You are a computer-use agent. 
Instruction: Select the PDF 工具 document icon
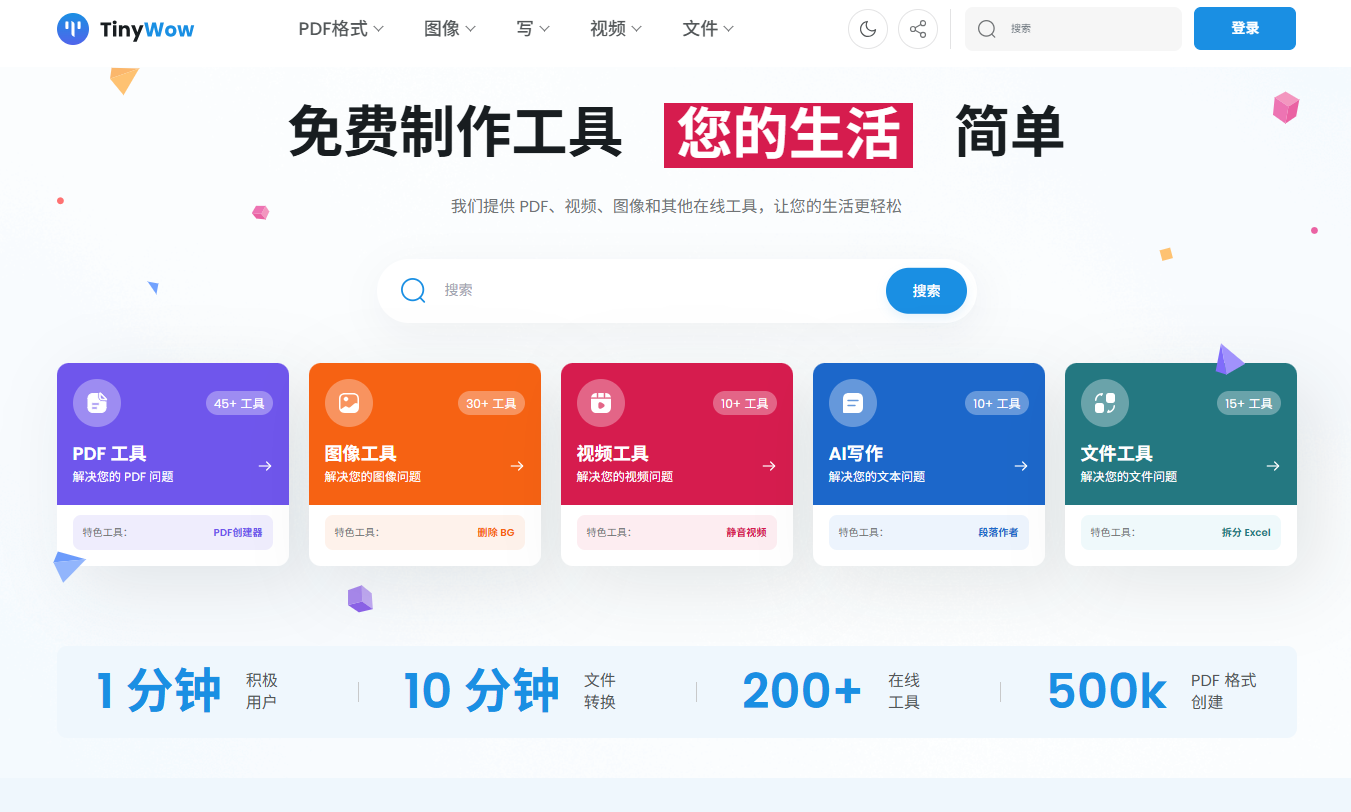[96, 402]
